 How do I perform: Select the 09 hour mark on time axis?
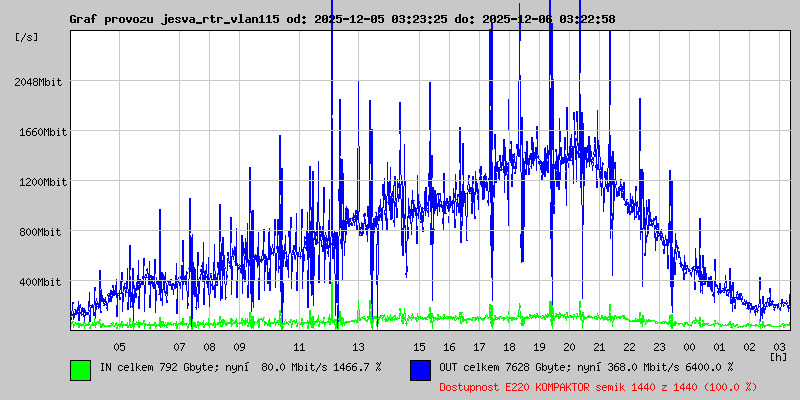pos(239,347)
